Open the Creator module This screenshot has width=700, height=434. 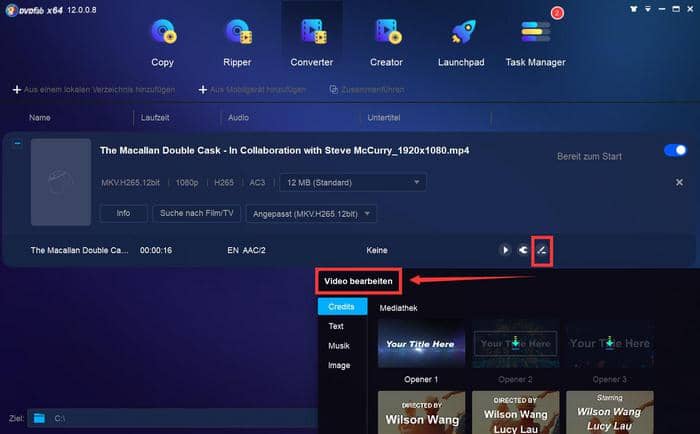point(386,43)
